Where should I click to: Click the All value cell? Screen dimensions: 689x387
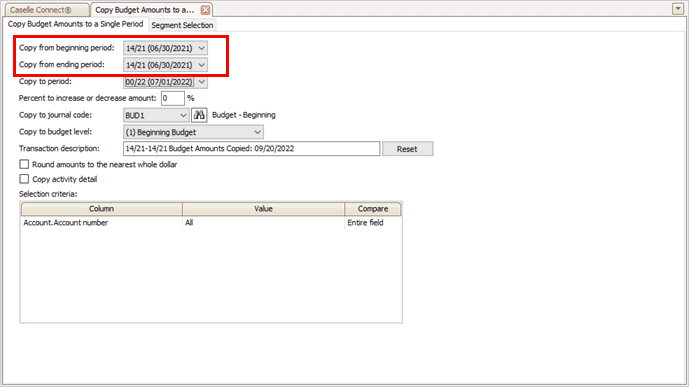coord(263,223)
